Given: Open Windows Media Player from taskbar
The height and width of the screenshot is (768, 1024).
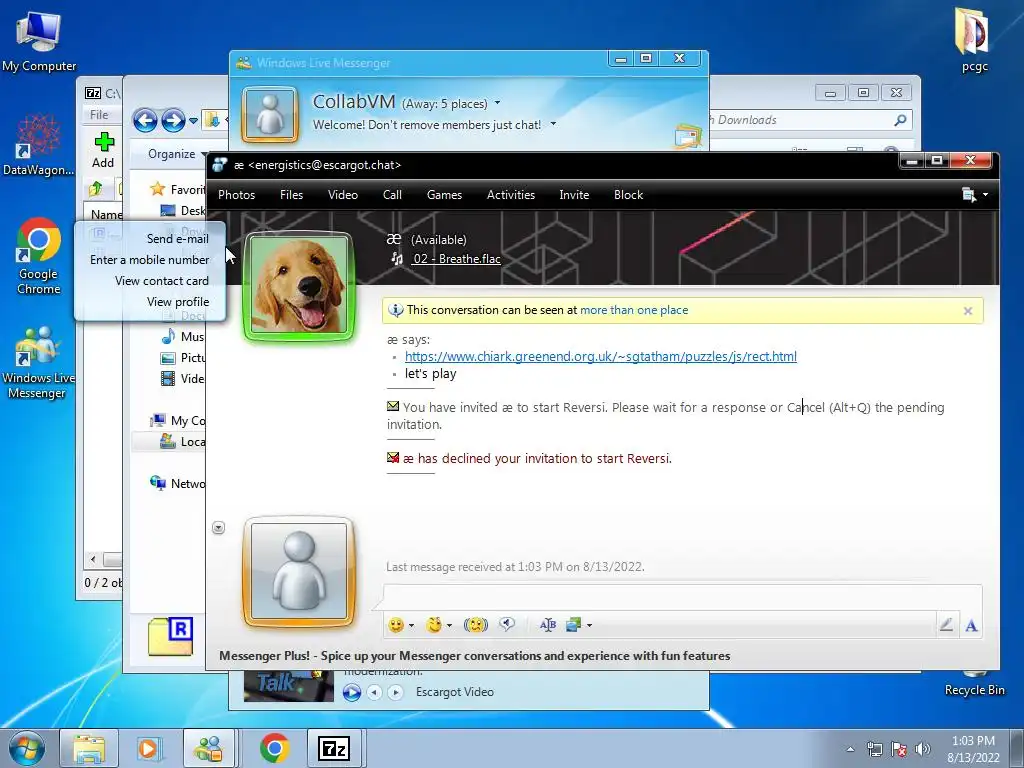Looking at the screenshot, I should tap(148, 748).
